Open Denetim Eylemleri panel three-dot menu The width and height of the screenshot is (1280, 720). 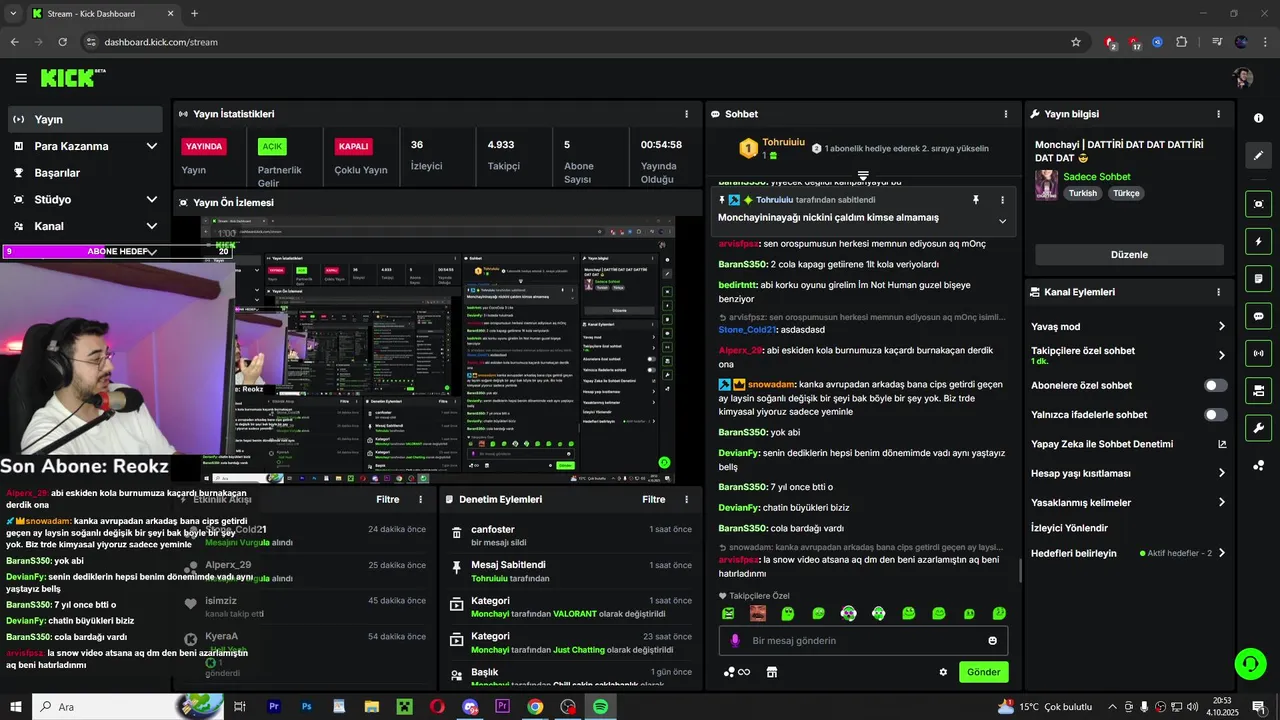point(686,499)
